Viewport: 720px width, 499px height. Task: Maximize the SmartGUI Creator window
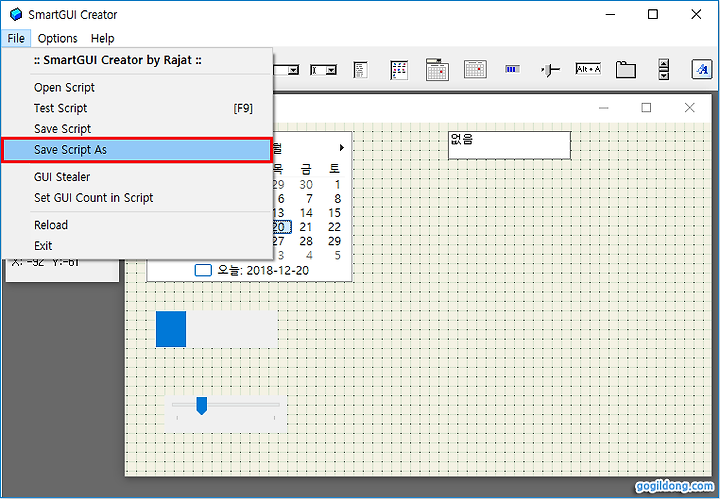click(652, 15)
